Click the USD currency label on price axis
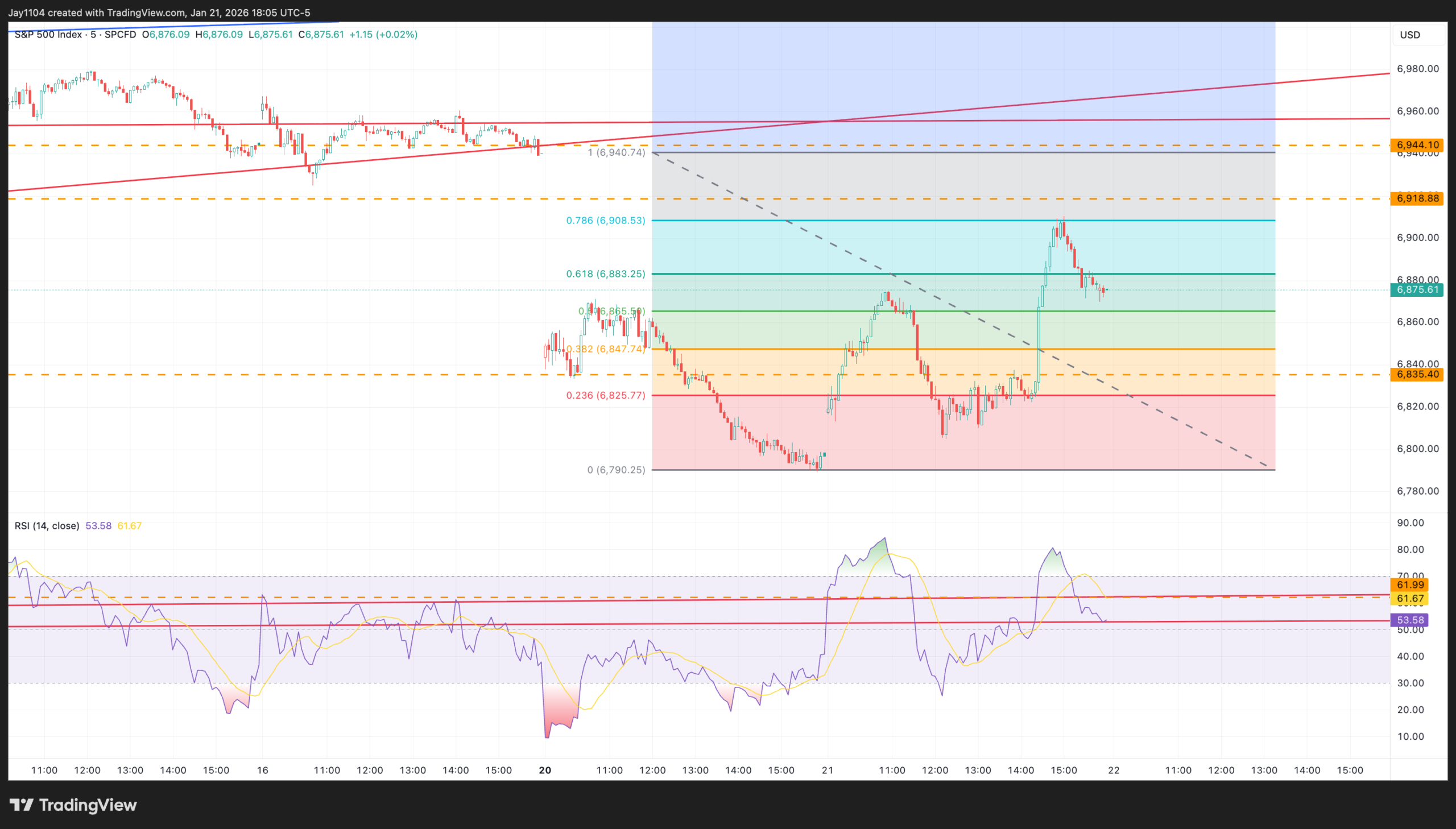1456x829 pixels. tap(1410, 35)
